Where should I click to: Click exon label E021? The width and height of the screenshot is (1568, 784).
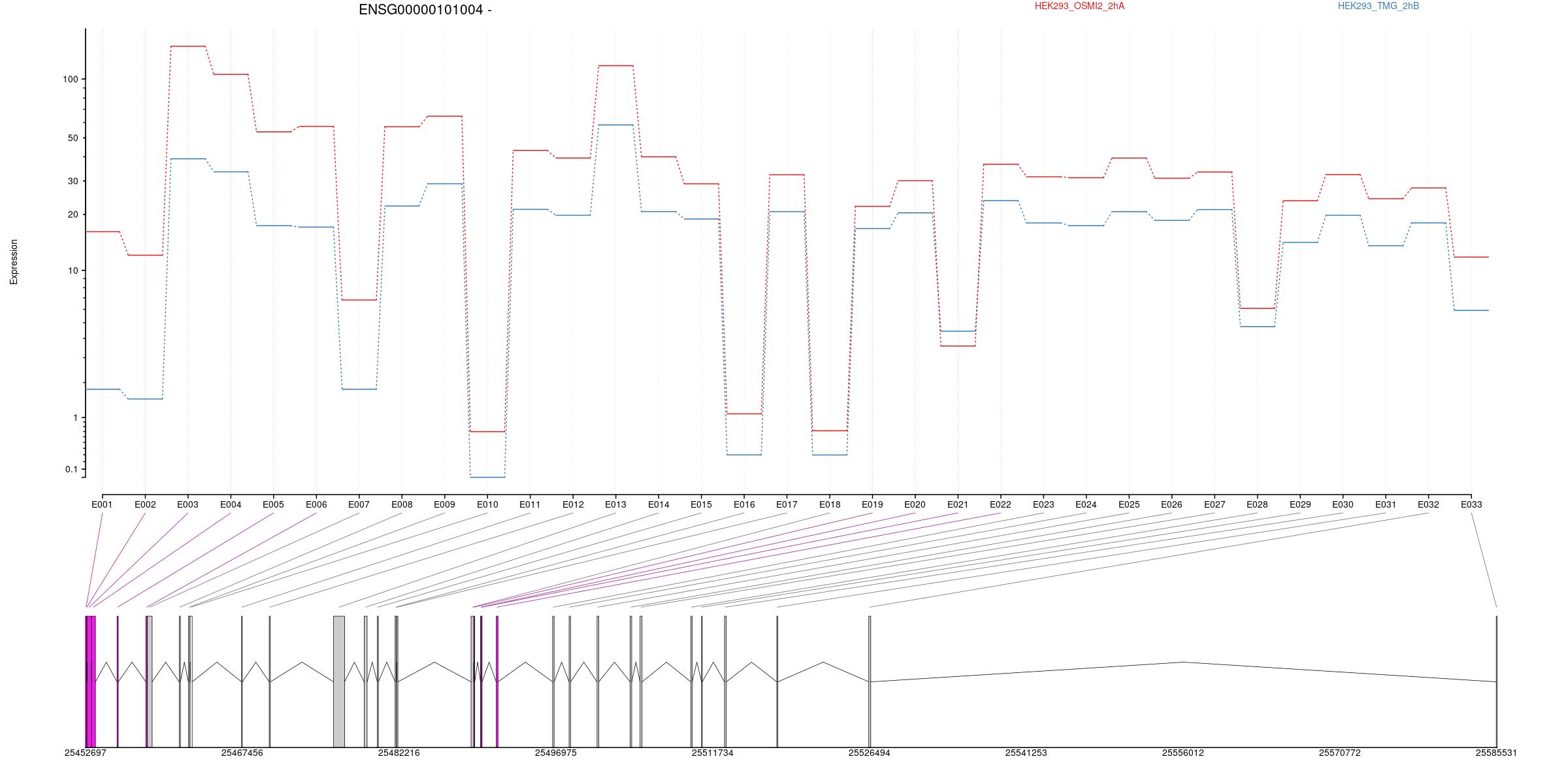click(x=958, y=504)
